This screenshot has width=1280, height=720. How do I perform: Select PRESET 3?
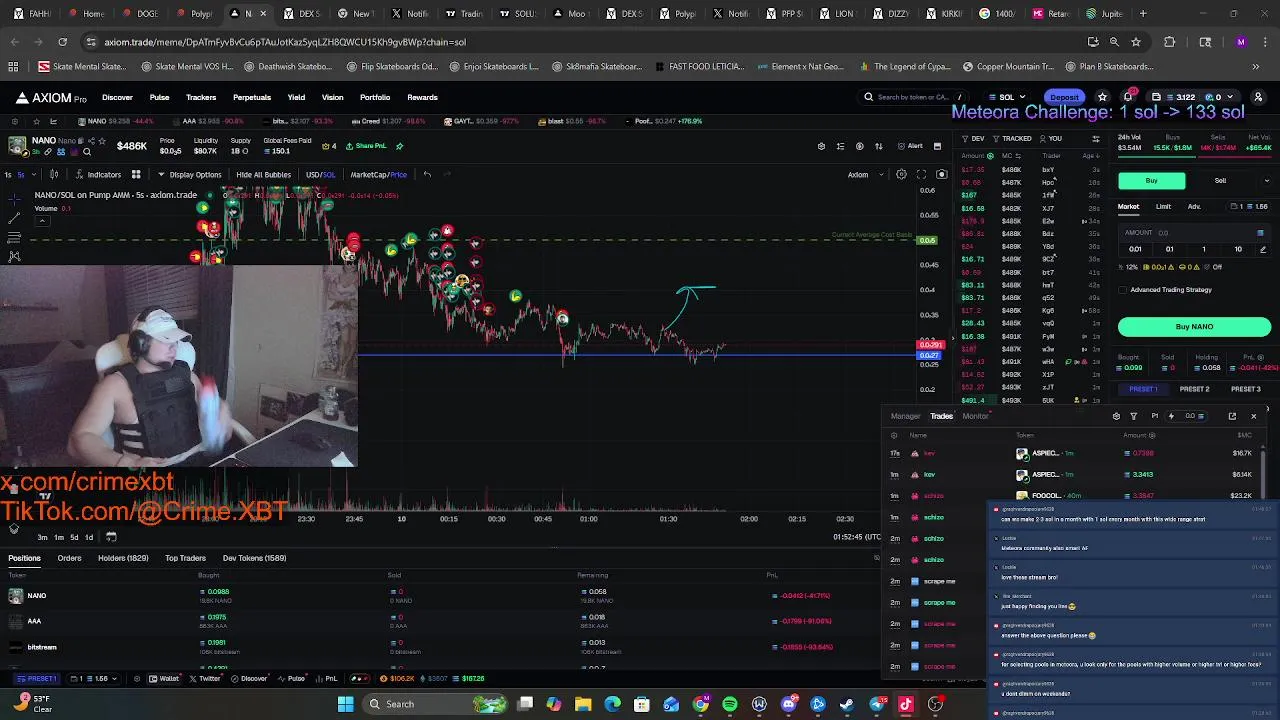coord(1245,389)
